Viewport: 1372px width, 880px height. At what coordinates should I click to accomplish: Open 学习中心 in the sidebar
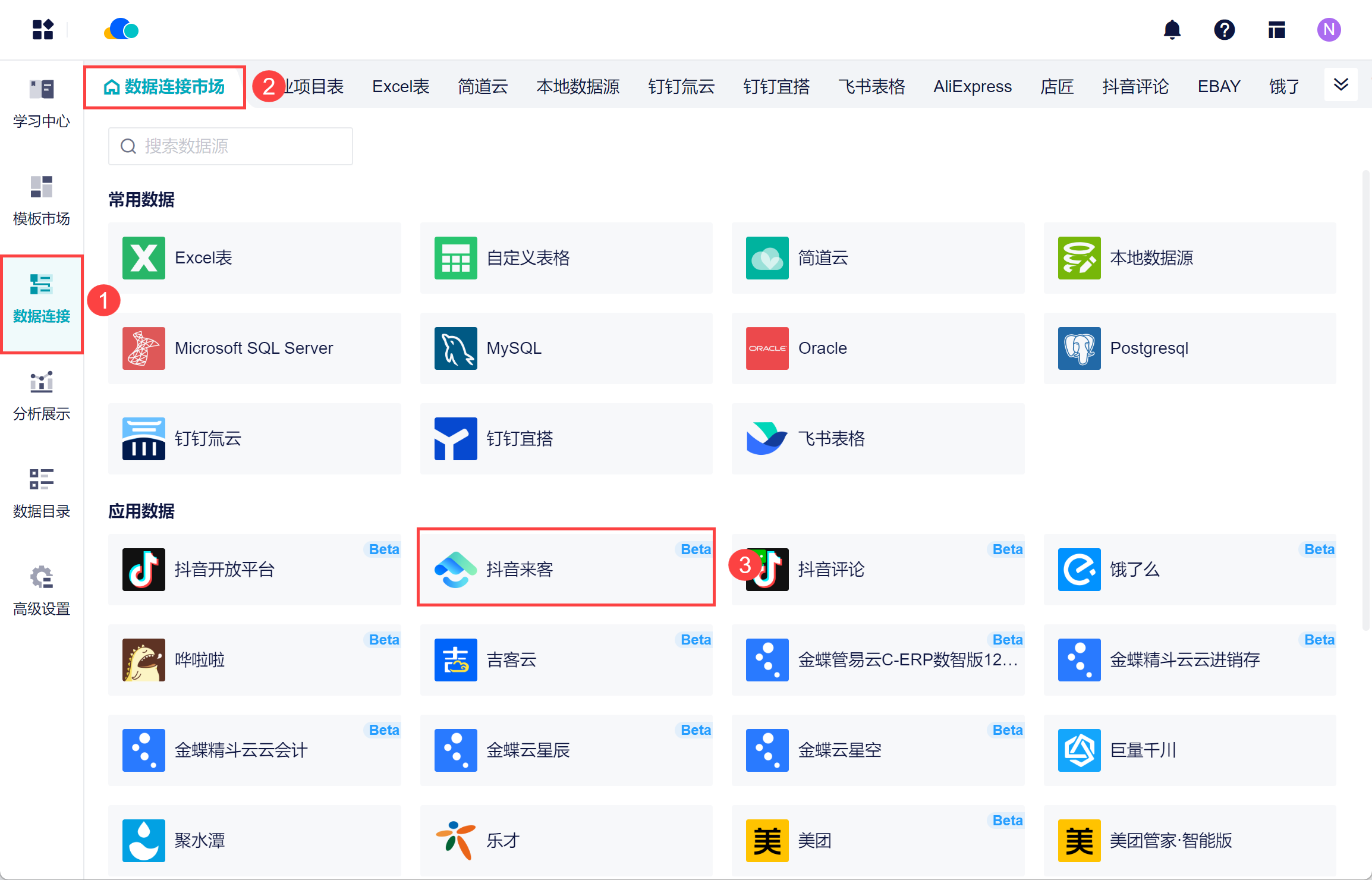[42, 104]
